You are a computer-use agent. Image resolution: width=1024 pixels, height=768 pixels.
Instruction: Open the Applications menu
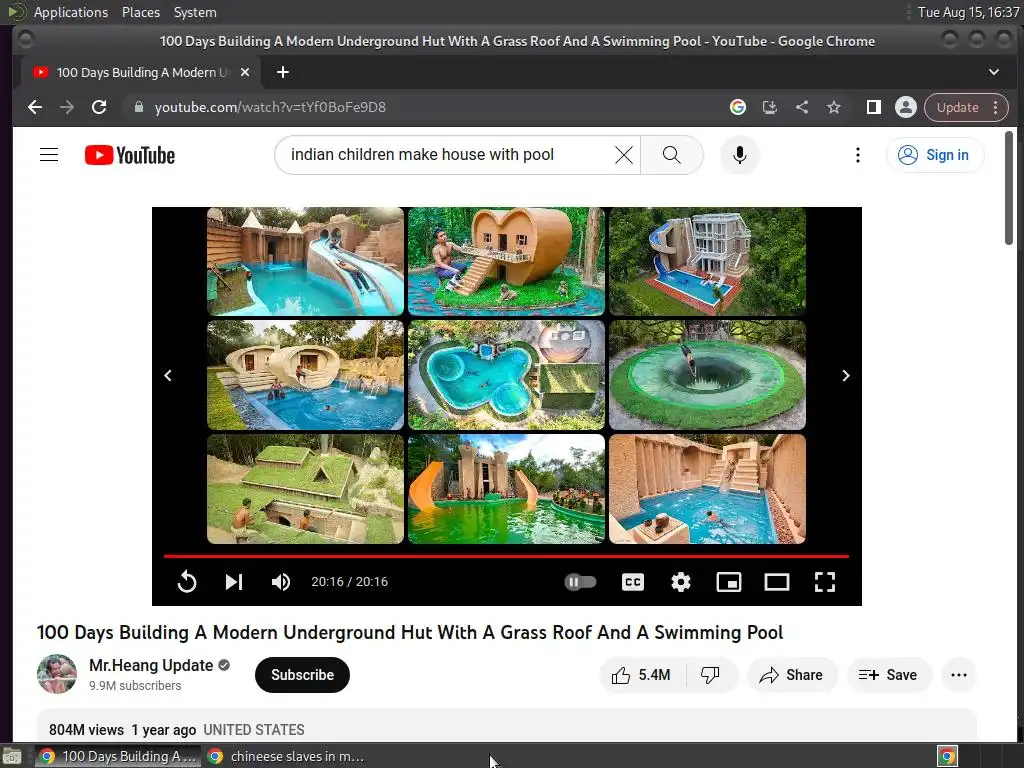[71, 12]
